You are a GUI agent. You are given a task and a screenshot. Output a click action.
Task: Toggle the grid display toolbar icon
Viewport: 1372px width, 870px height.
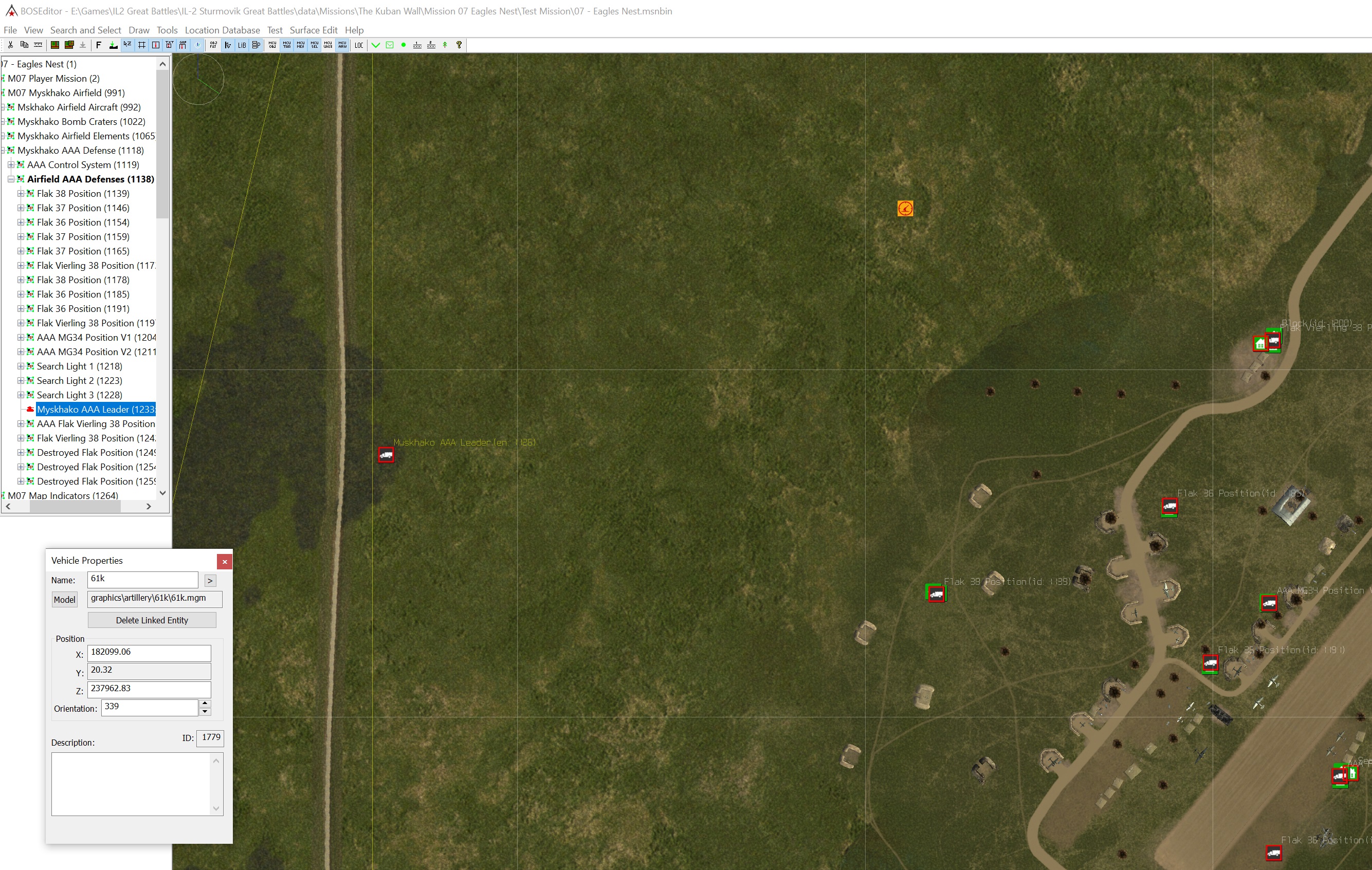click(141, 45)
